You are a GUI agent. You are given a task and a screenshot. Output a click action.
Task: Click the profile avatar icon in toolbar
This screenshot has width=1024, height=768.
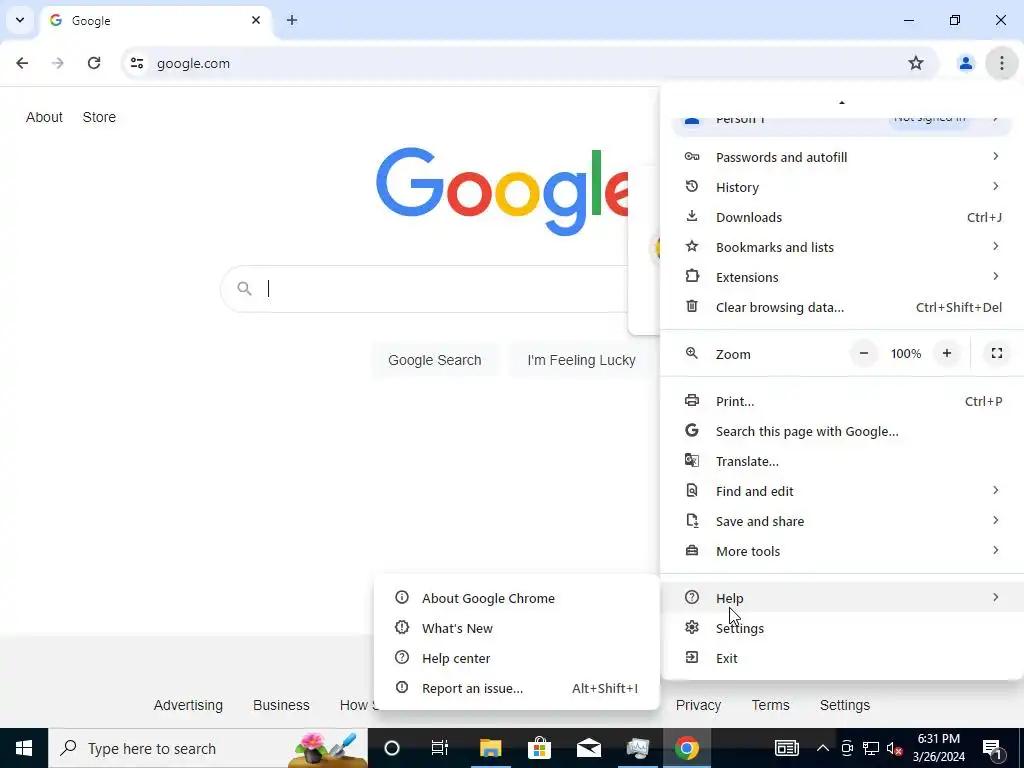click(965, 63)
